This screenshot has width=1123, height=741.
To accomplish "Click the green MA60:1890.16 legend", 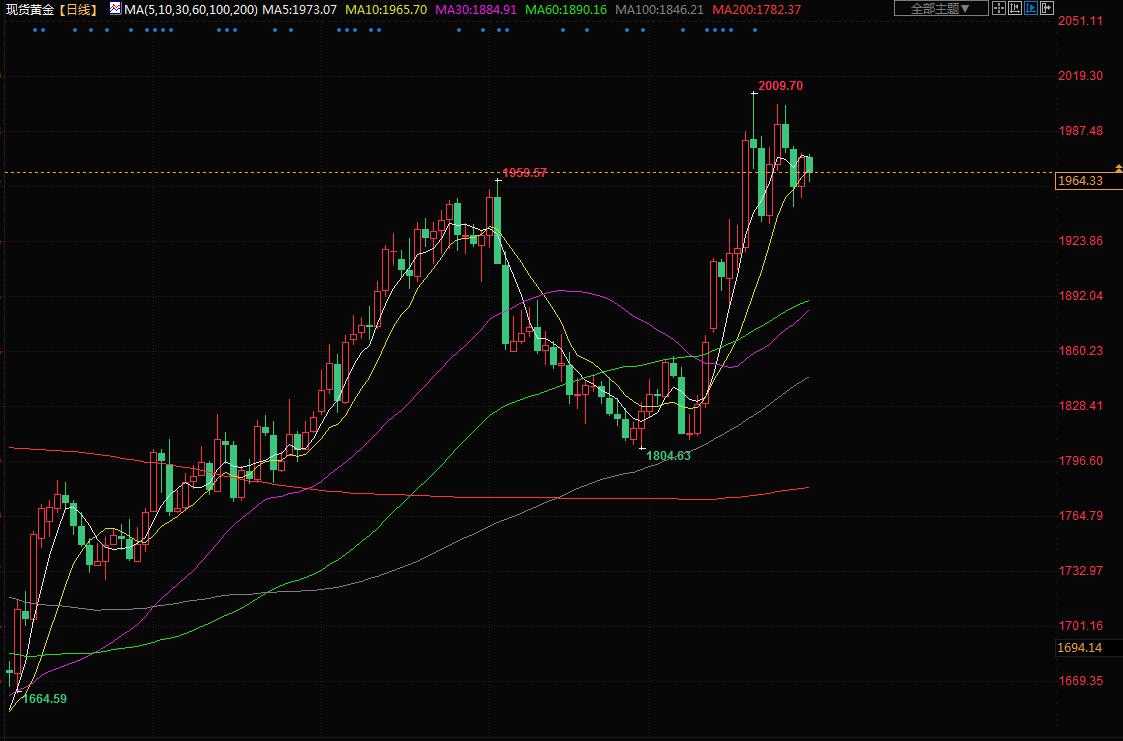I will click(x=566, y=9).
